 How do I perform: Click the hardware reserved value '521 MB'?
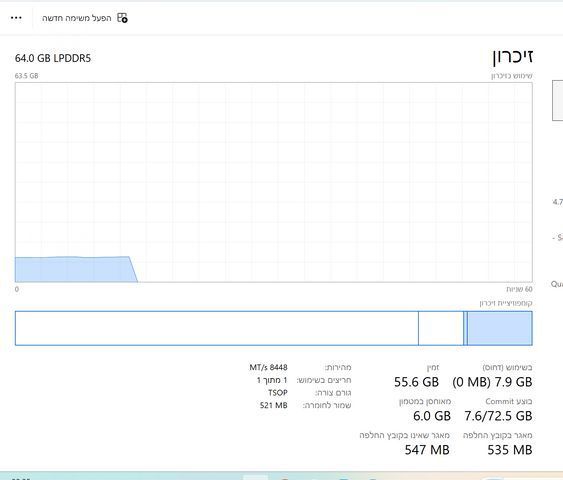(274, 405)
